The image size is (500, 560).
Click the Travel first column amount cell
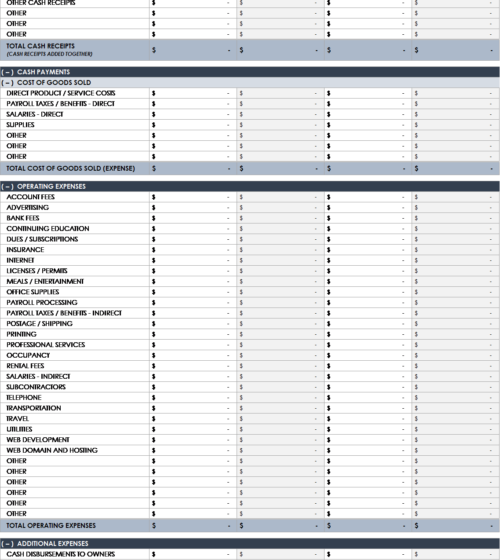coord(193,419)
